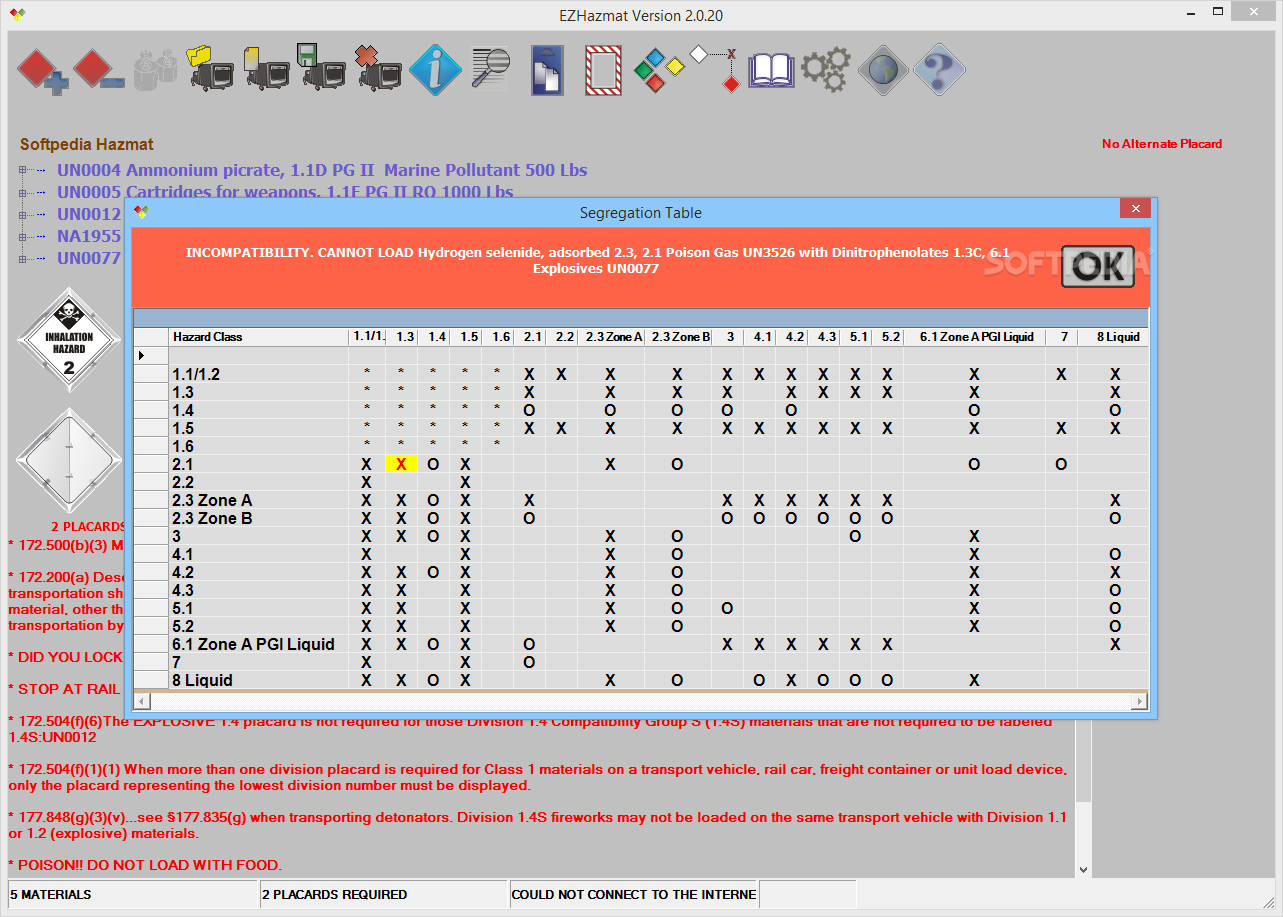This screenshot has height=917, width=1283.
Task: Click the blue clipboard copy icon
Action: 547,70
